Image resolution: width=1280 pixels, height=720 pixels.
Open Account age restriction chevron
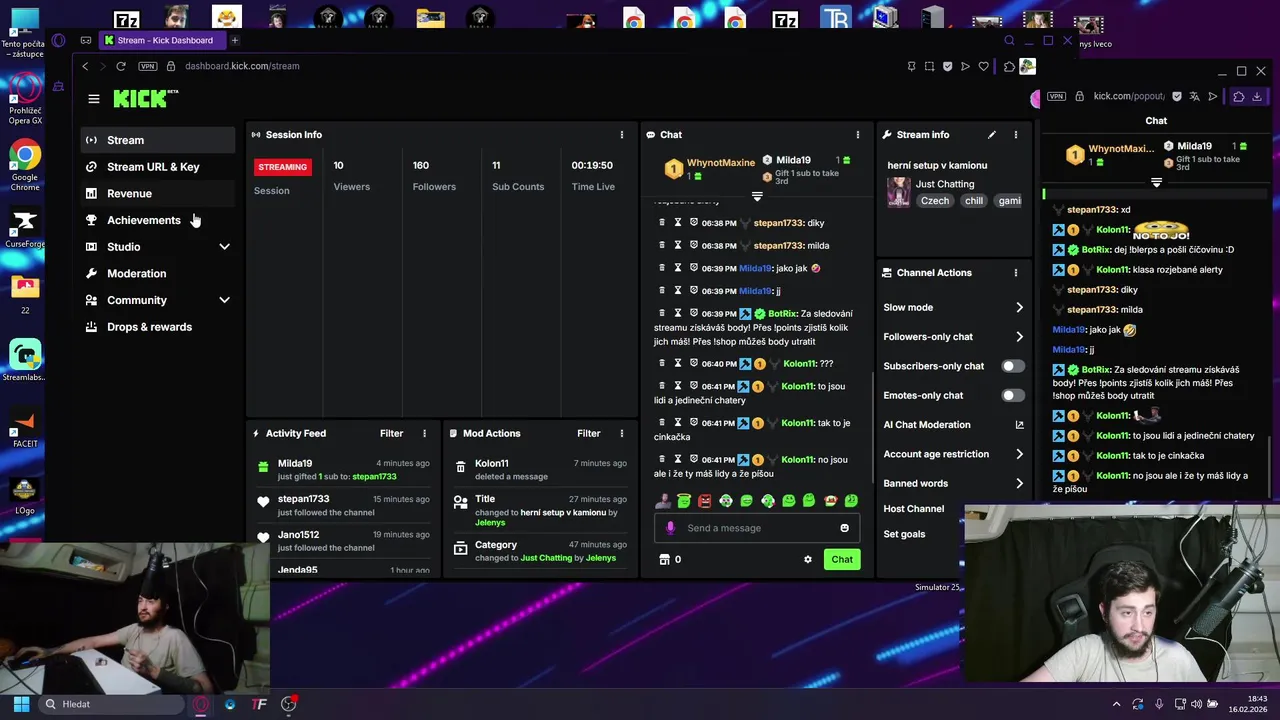(1019, 454)
